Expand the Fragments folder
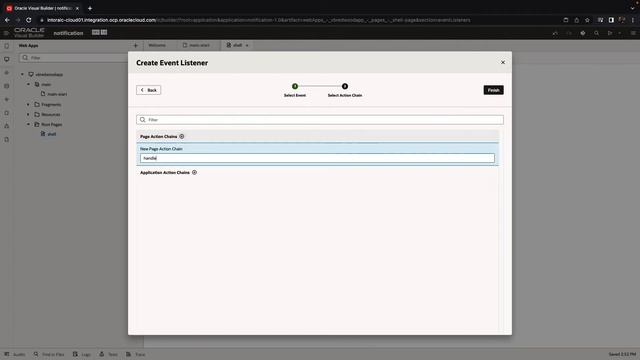 point(29,104)
